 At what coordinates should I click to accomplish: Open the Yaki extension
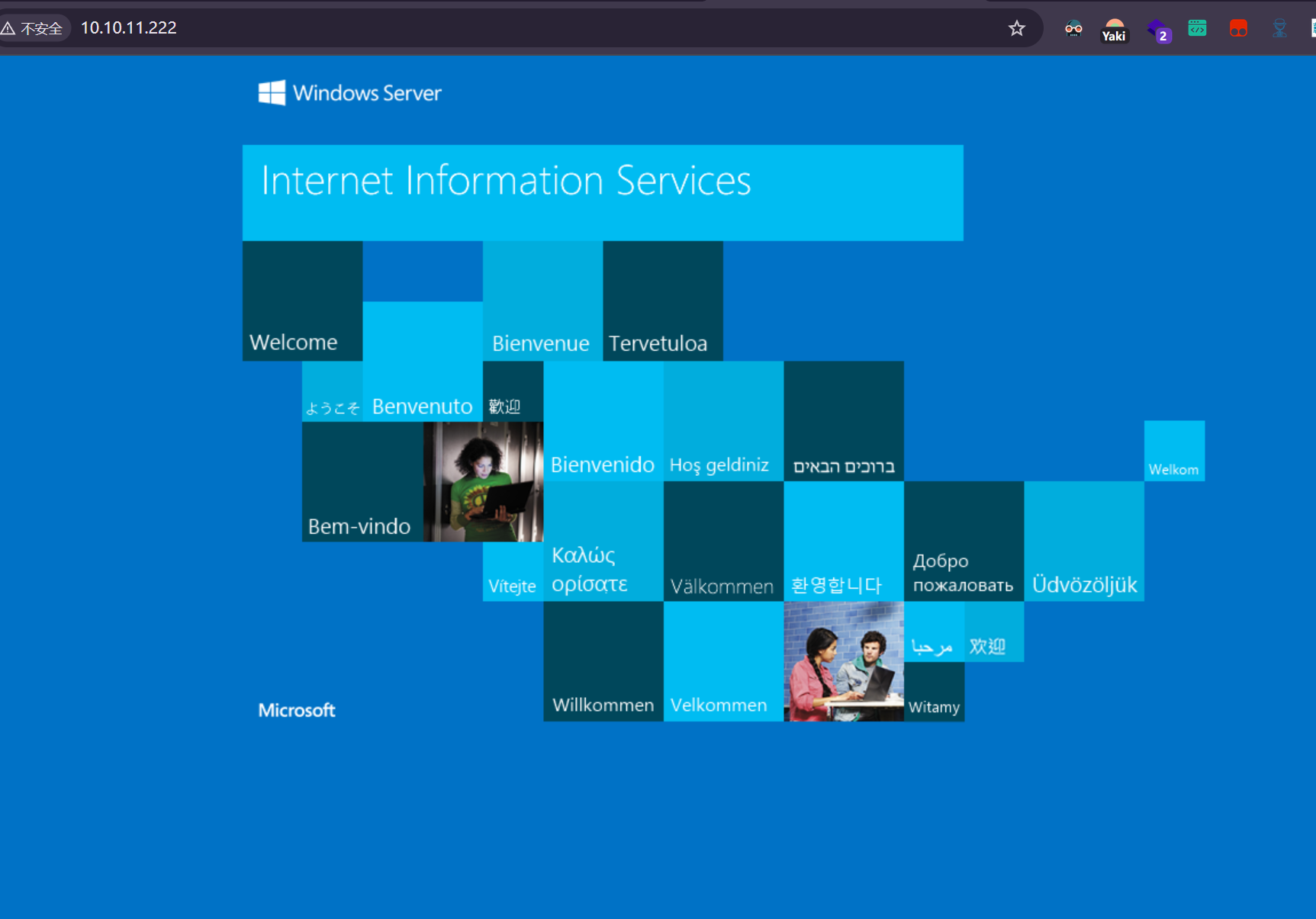click(x=1114, y=31)
